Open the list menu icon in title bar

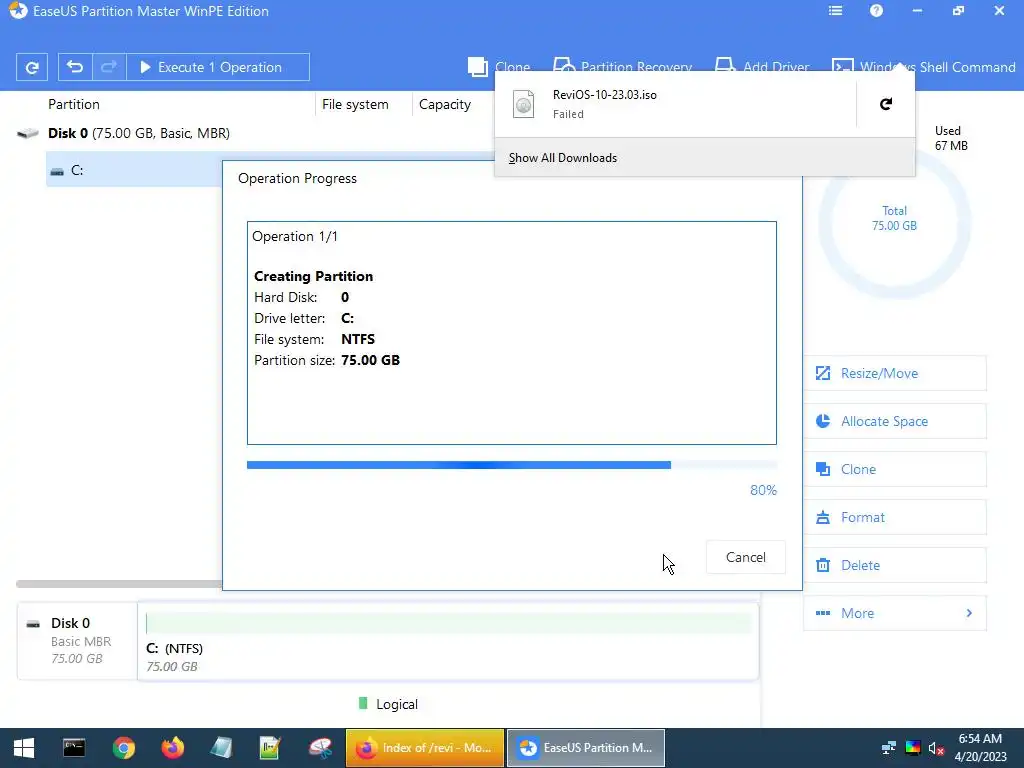tap(835, 11)
